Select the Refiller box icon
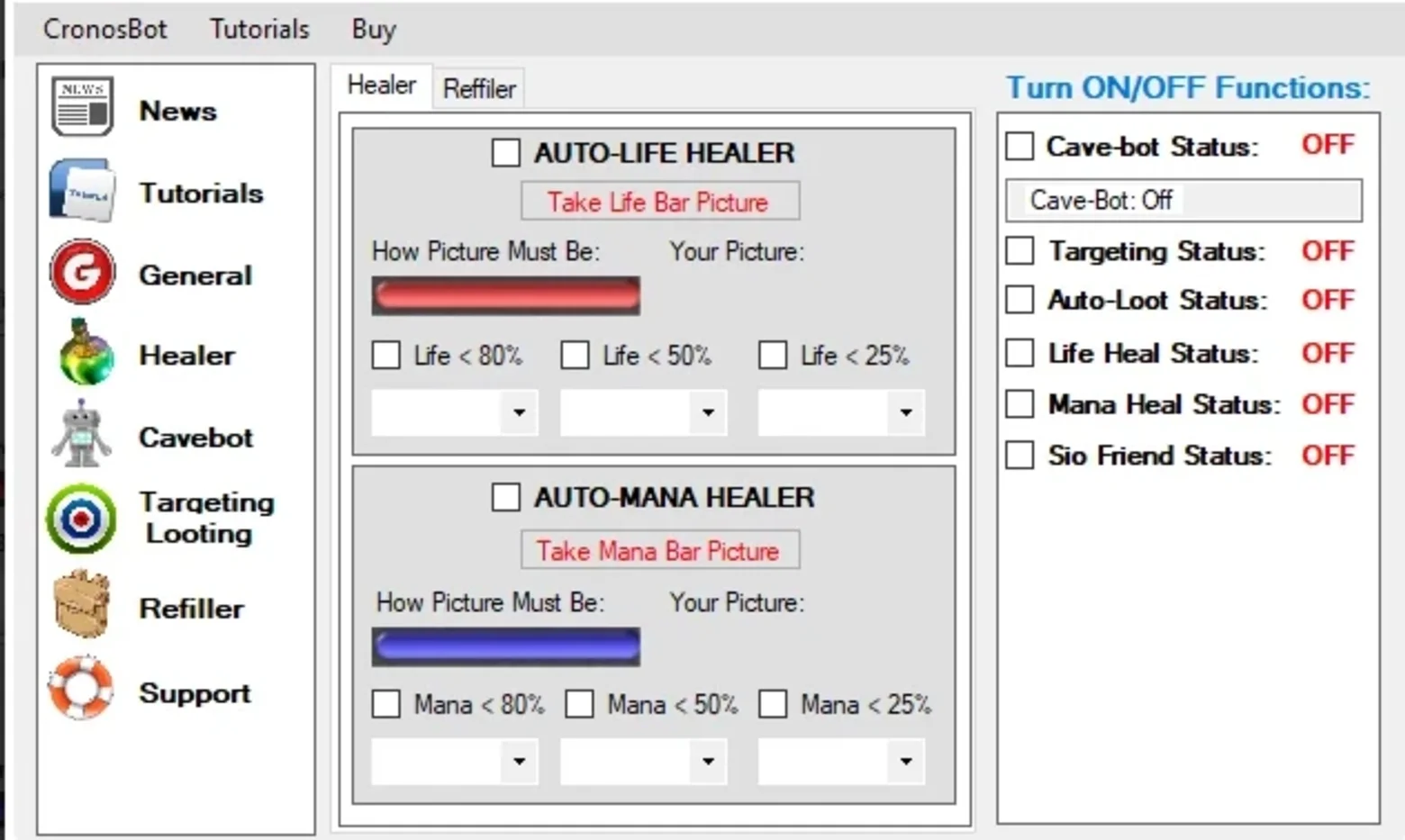The height and width of the screenshot is (840, 1405). (x=82, y=604)
